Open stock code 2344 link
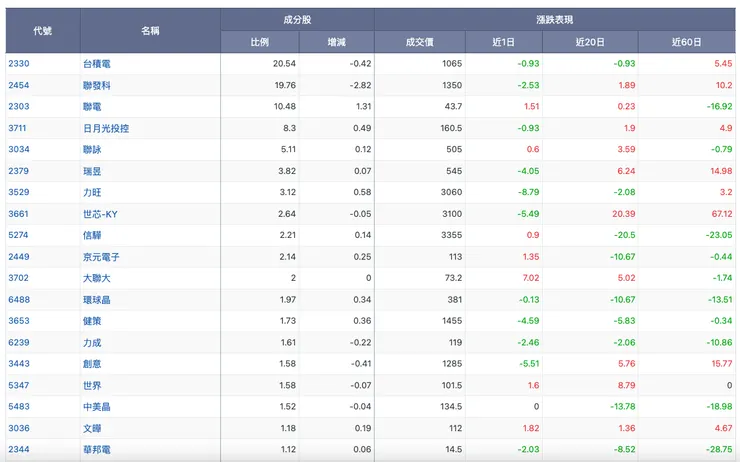The height and width of the screenshot is (462, 740). click(19, 450)
